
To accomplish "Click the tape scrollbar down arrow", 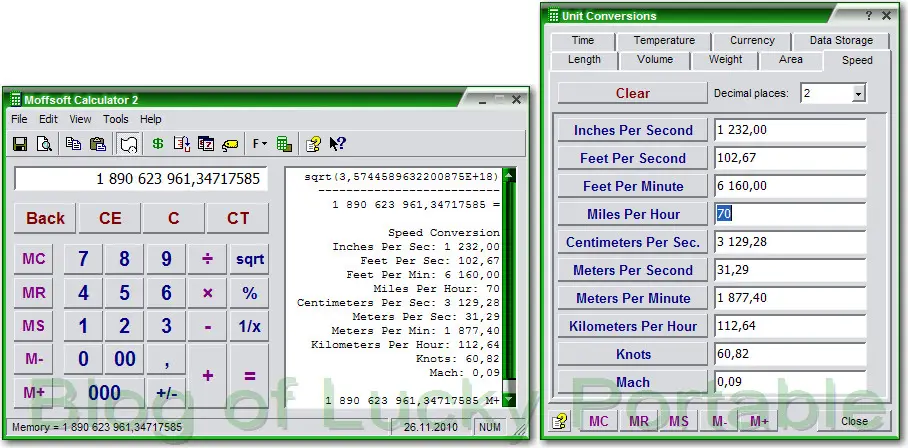I will 508,400.
